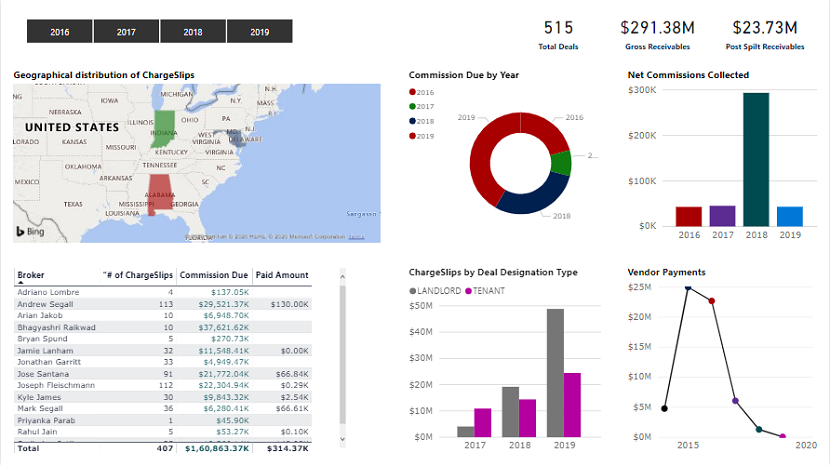Click the table scrollbar down arrow

342,438
